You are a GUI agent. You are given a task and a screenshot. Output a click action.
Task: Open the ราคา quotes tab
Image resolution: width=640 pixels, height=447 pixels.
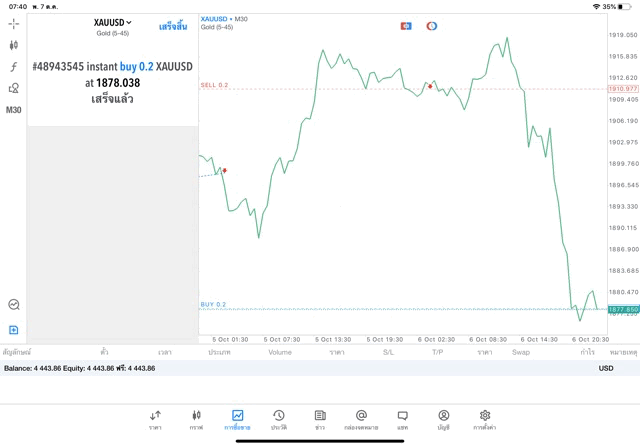click(x=155, y=419)
